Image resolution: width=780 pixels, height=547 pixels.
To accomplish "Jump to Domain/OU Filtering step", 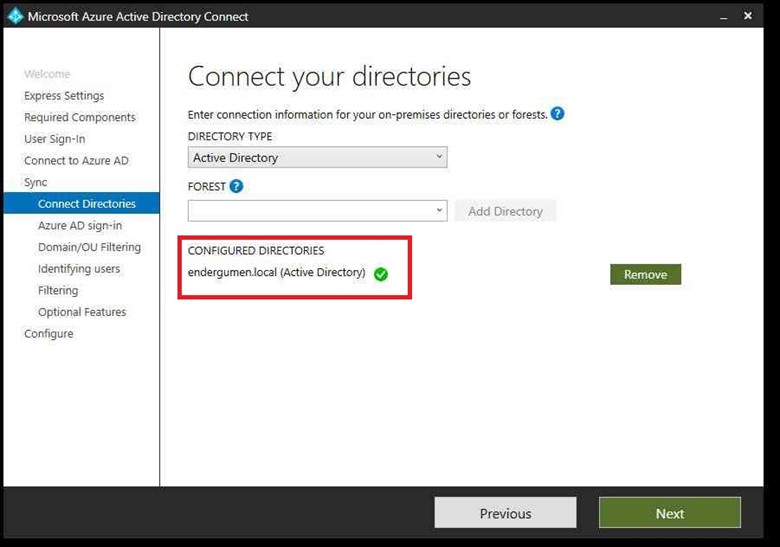I will tap(89, 247).
